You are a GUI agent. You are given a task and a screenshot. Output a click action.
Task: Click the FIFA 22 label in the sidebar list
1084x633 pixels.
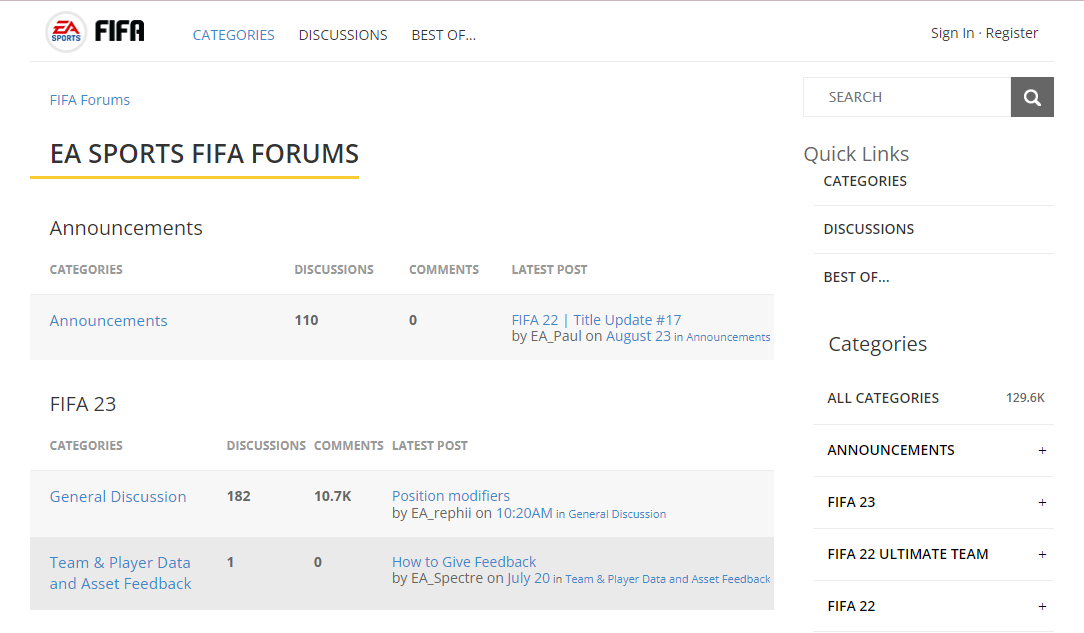tap(851, 606)
